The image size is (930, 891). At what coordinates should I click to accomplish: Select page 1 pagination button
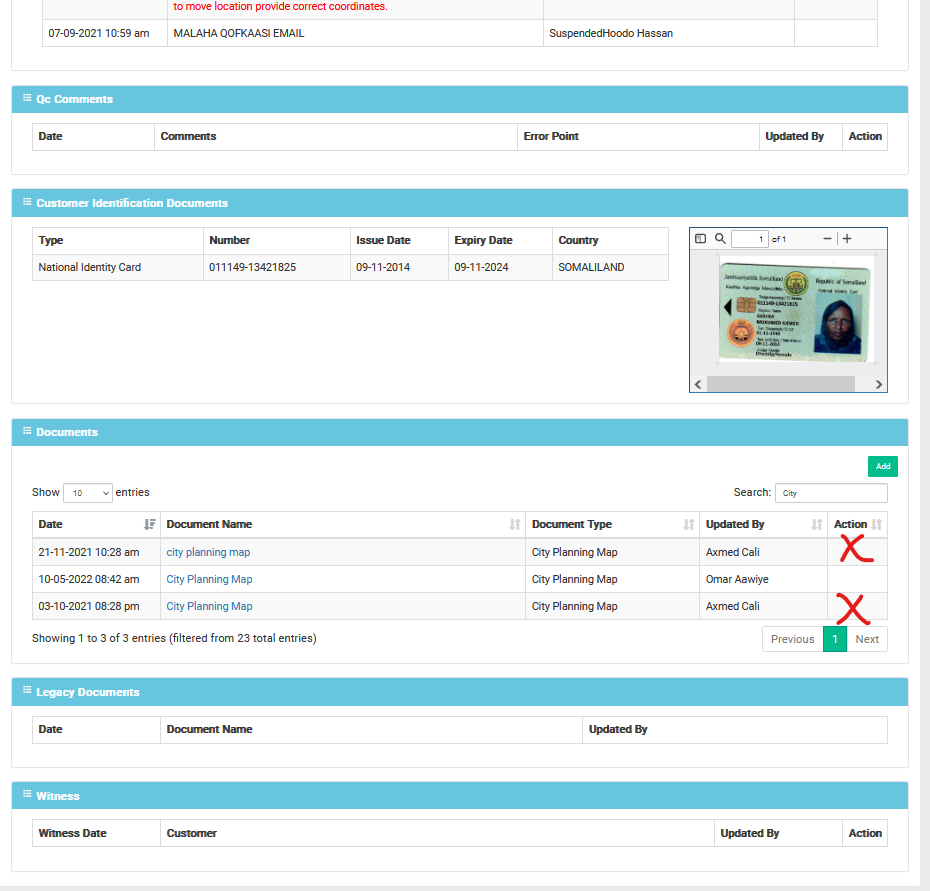click(835, 639)
